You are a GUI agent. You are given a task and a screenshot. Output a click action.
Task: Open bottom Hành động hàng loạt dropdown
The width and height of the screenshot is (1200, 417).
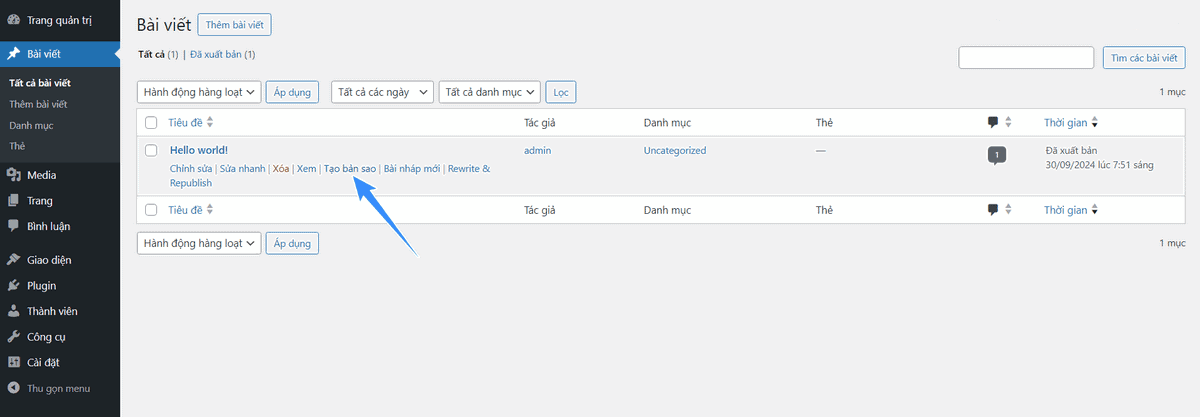coord(199,243)
